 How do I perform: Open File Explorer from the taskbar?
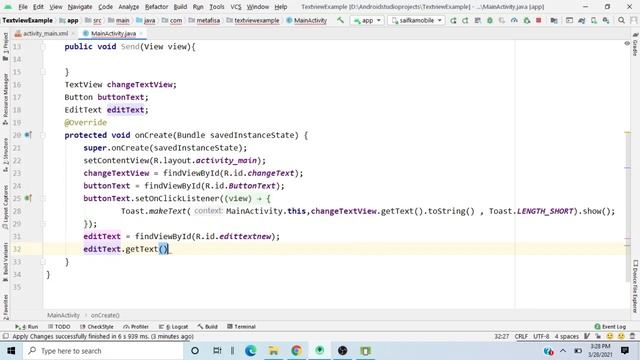pos(273,351)
